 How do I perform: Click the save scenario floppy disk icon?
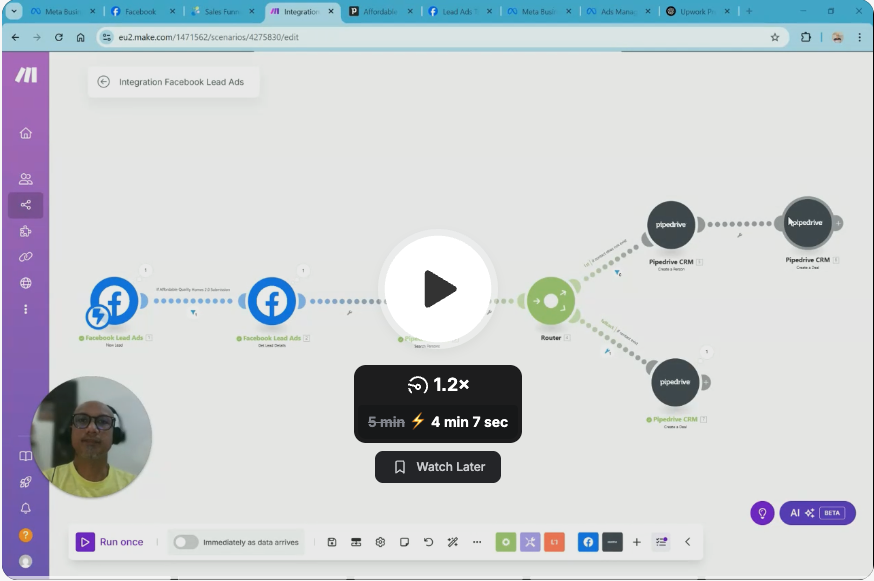pyautogui.click(x=332, y=542)
